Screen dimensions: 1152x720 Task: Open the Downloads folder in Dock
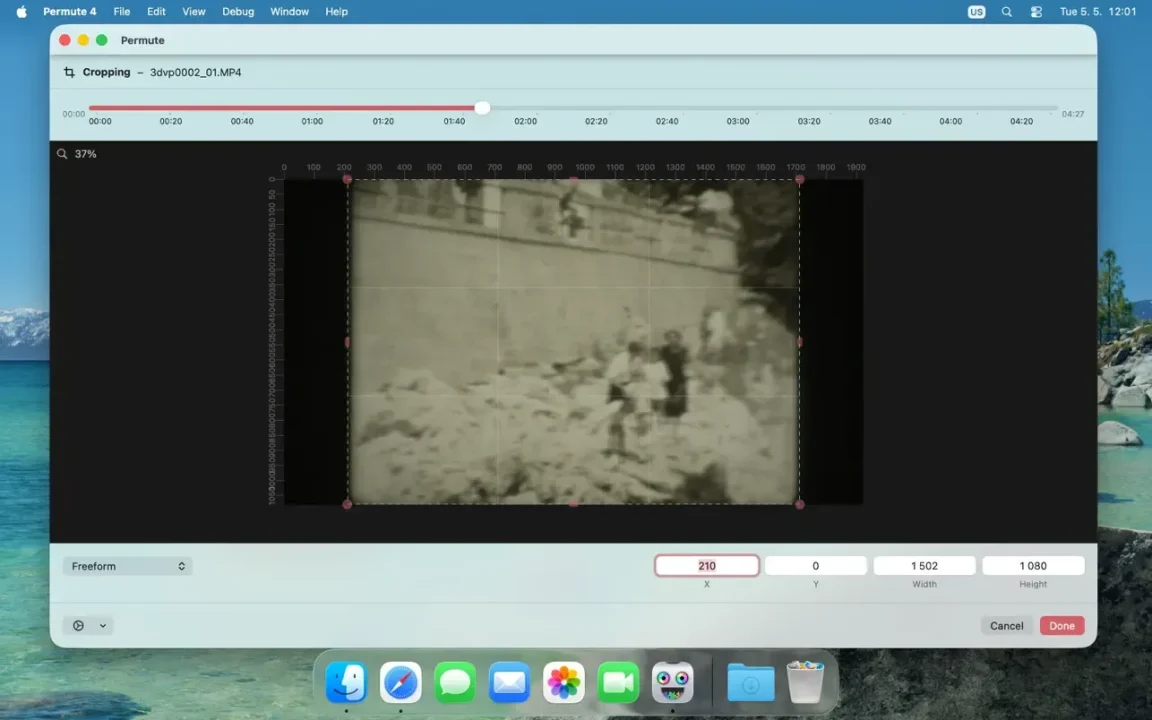pyautogui.click(x=751, y=682)
